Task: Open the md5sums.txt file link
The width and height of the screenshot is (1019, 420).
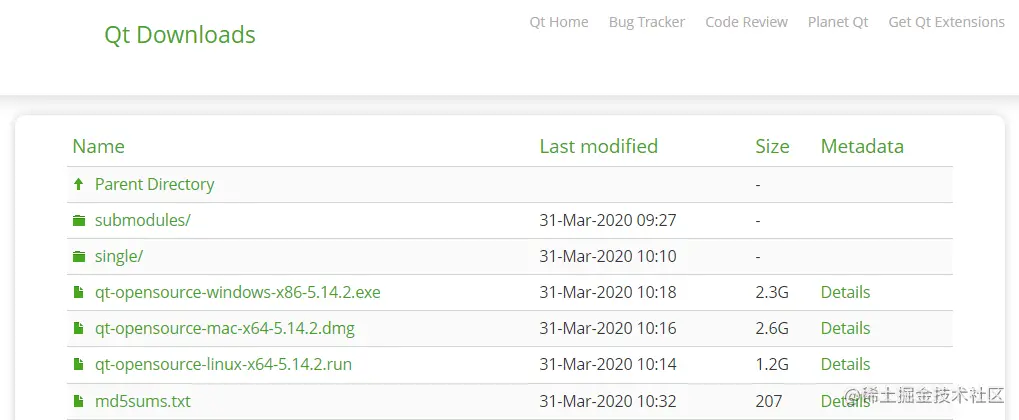Action: [x=142, y=402]
